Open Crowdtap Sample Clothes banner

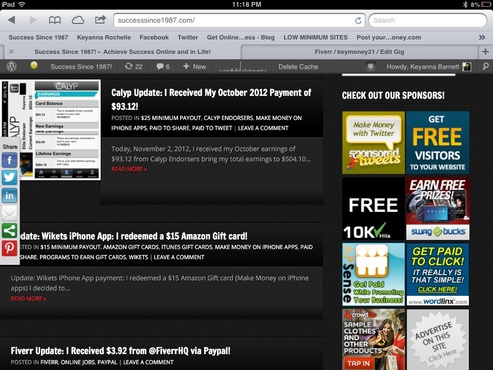click(x=373, y=339)
